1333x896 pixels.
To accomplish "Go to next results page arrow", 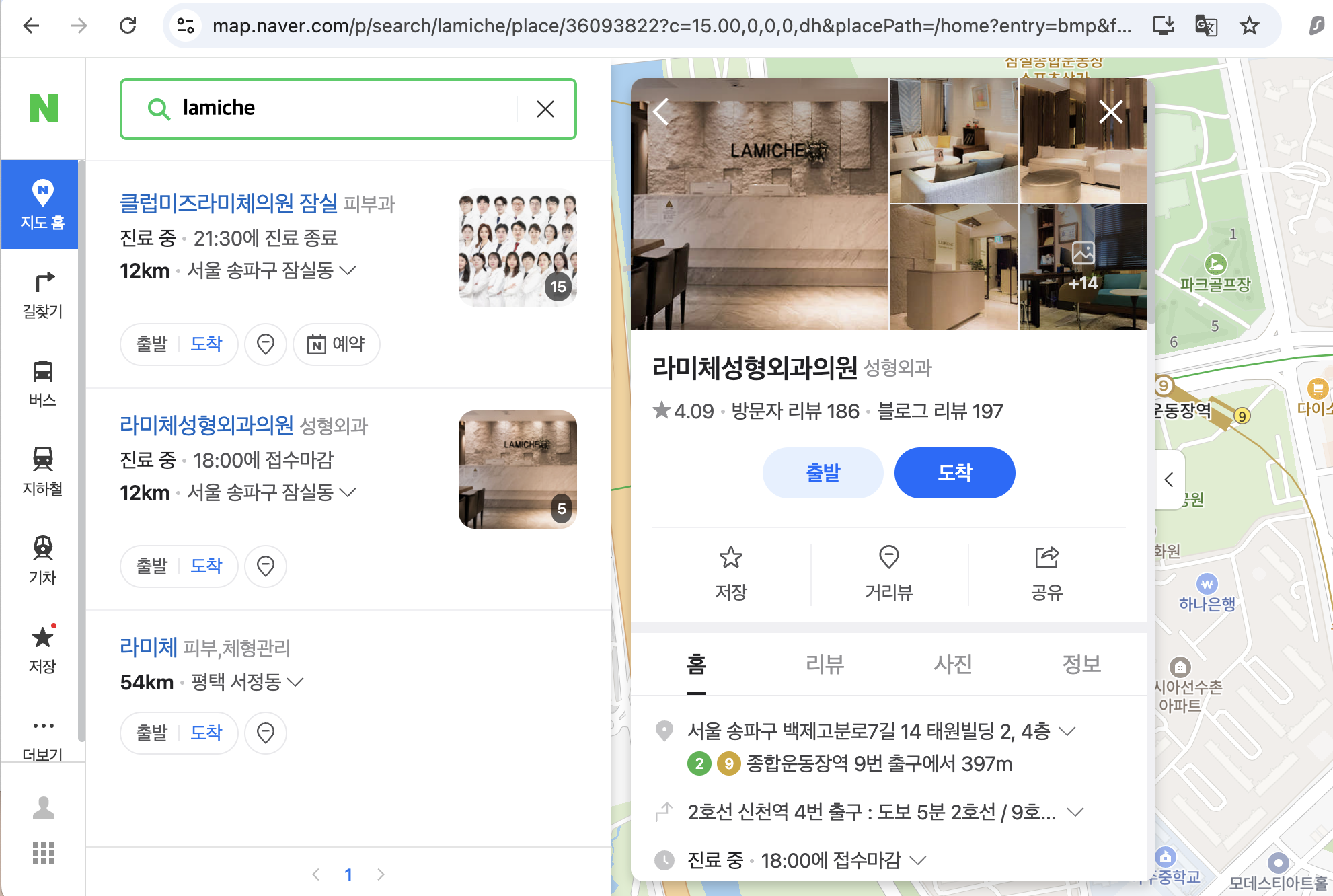I will pos(381,874).
